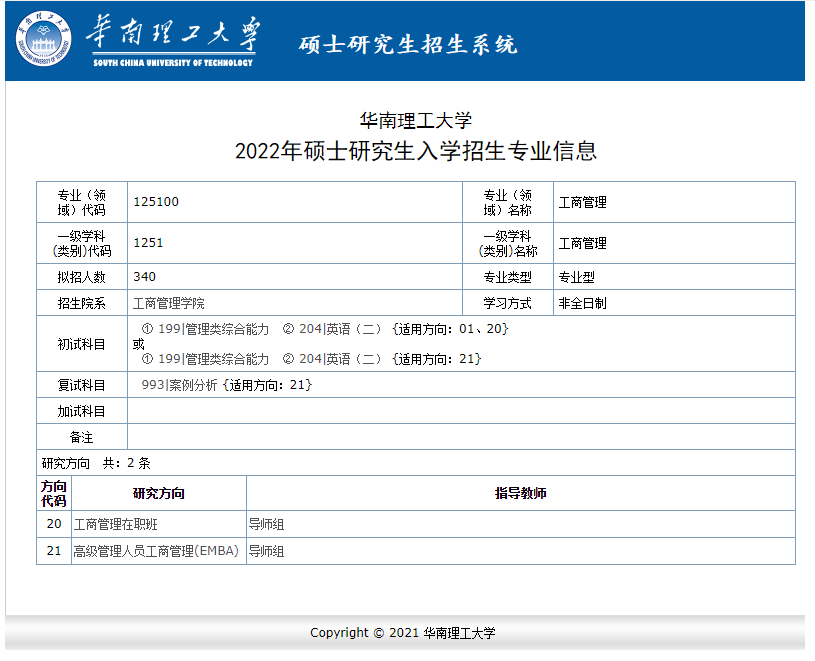This screenshot has height=661, width=815.
Task: Click the 拟招人数 label cell
Action: point(82,277)
